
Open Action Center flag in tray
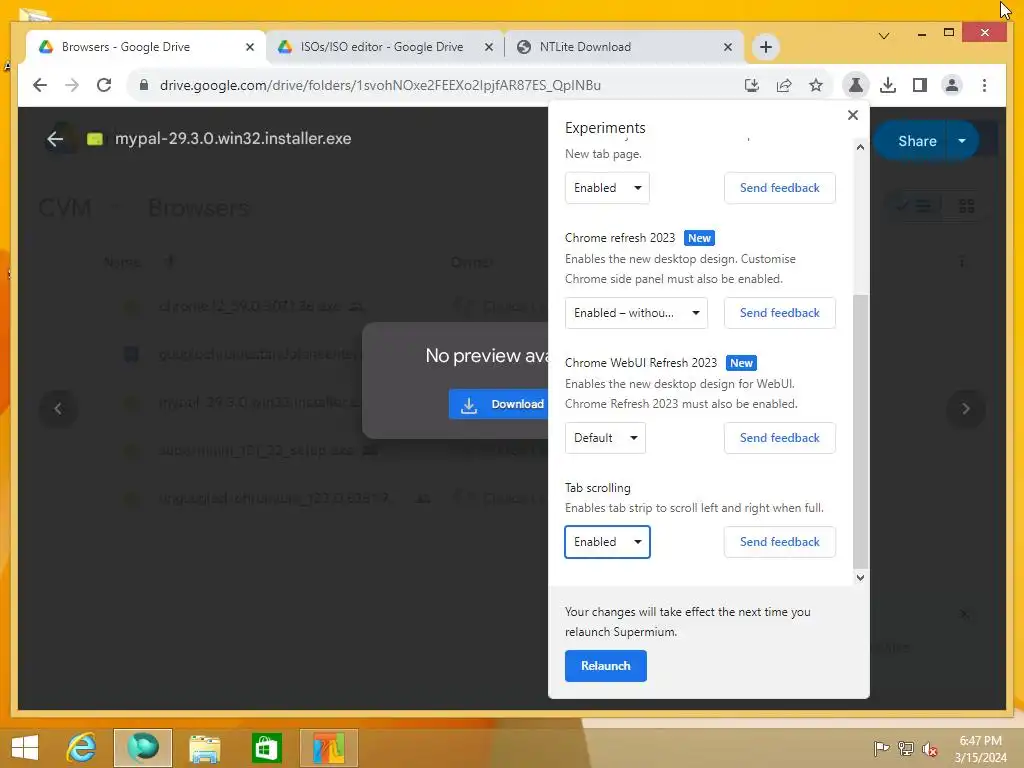(x=881, y=748)
